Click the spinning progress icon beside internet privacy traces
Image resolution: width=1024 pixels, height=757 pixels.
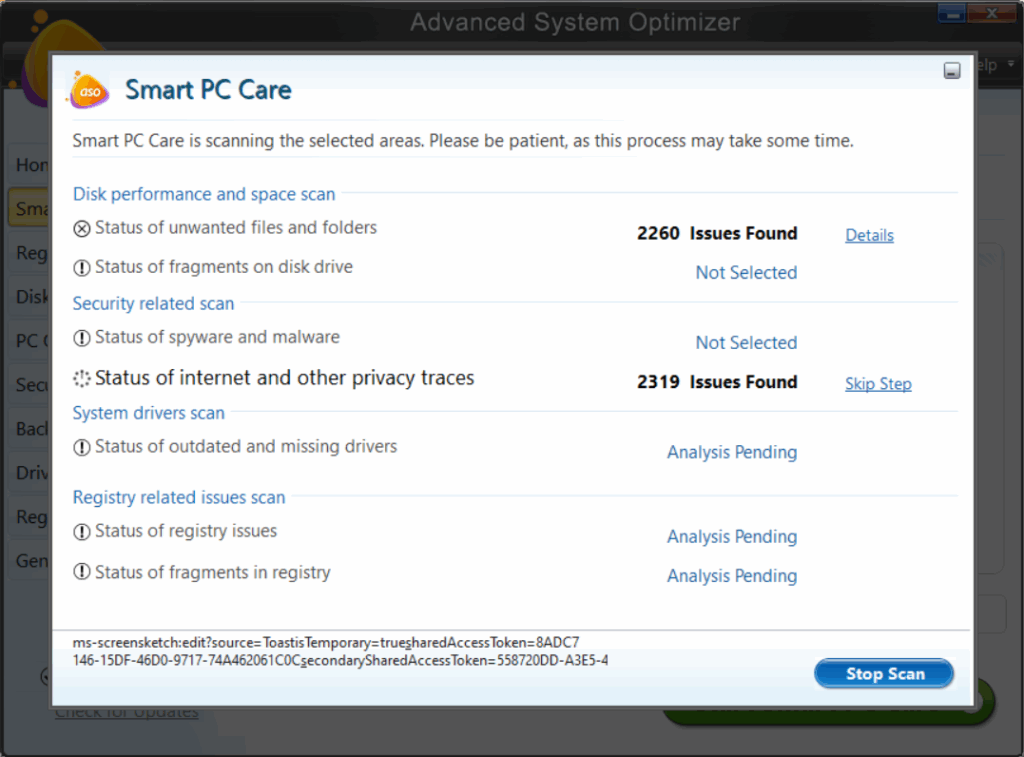82,379
